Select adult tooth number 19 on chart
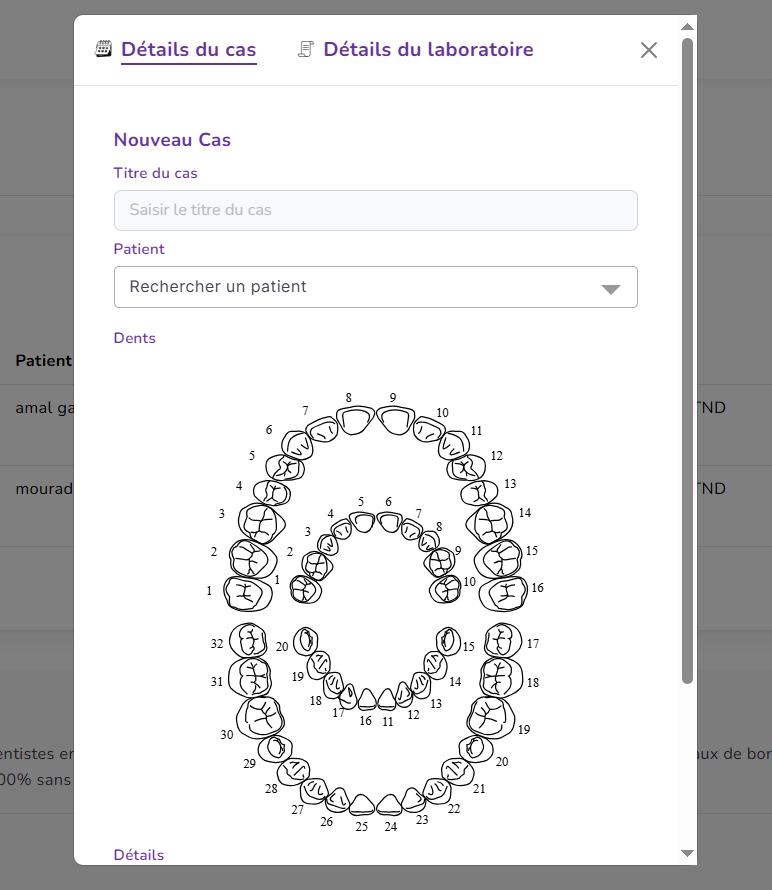Image resolution: width=772 pixels, height=890 pixels. (490, 714)
